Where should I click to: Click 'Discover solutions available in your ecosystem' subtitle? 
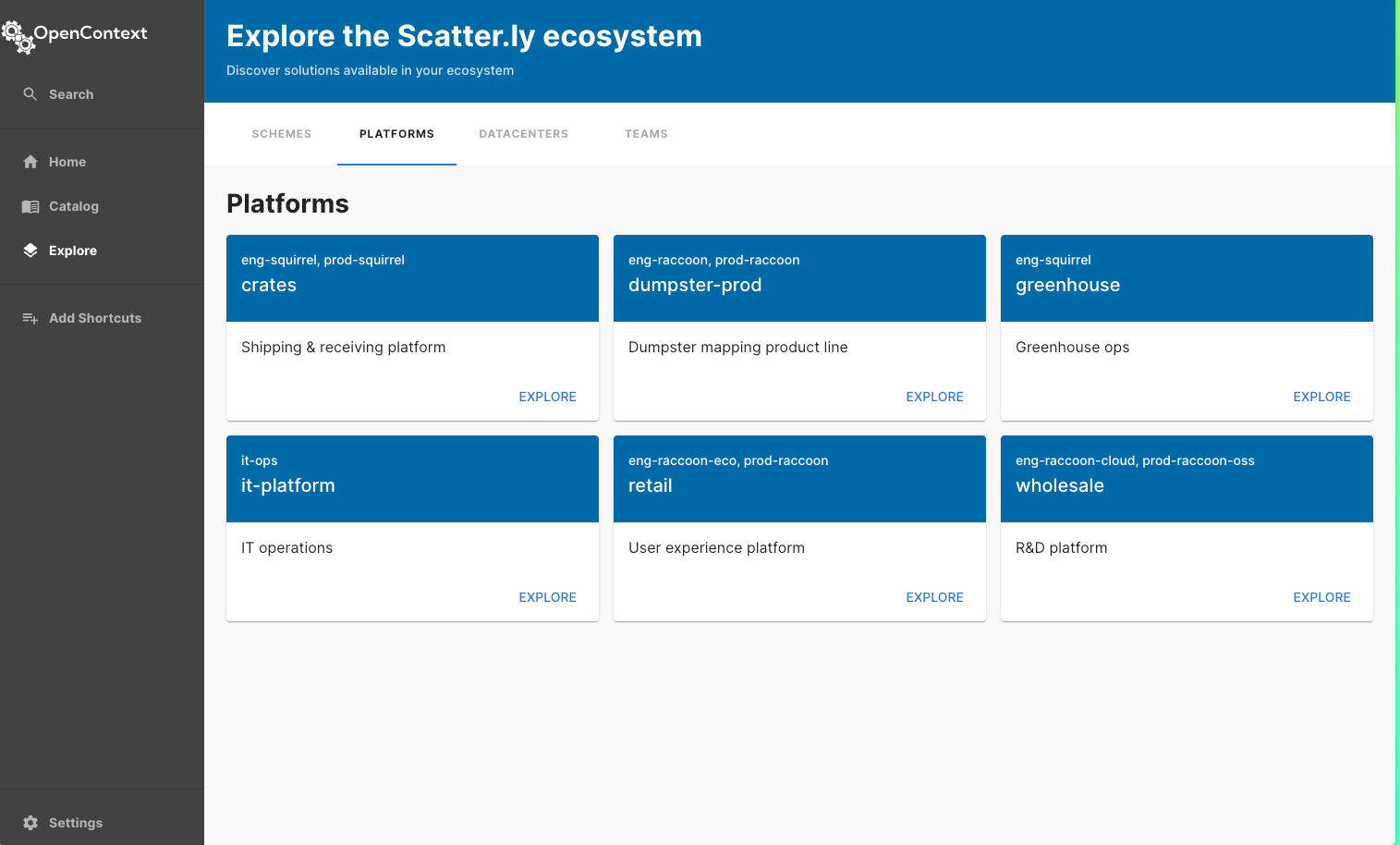pyautogui.click(x=370, y=70)
